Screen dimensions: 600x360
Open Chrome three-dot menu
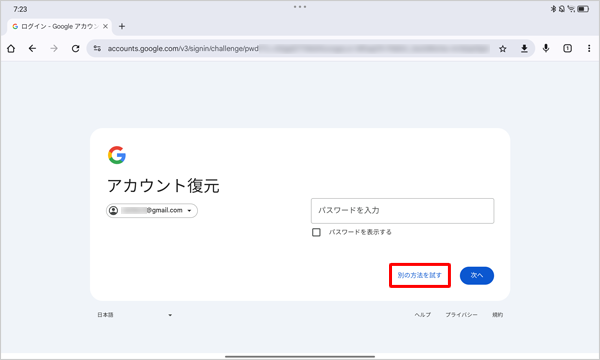[589, 48]
